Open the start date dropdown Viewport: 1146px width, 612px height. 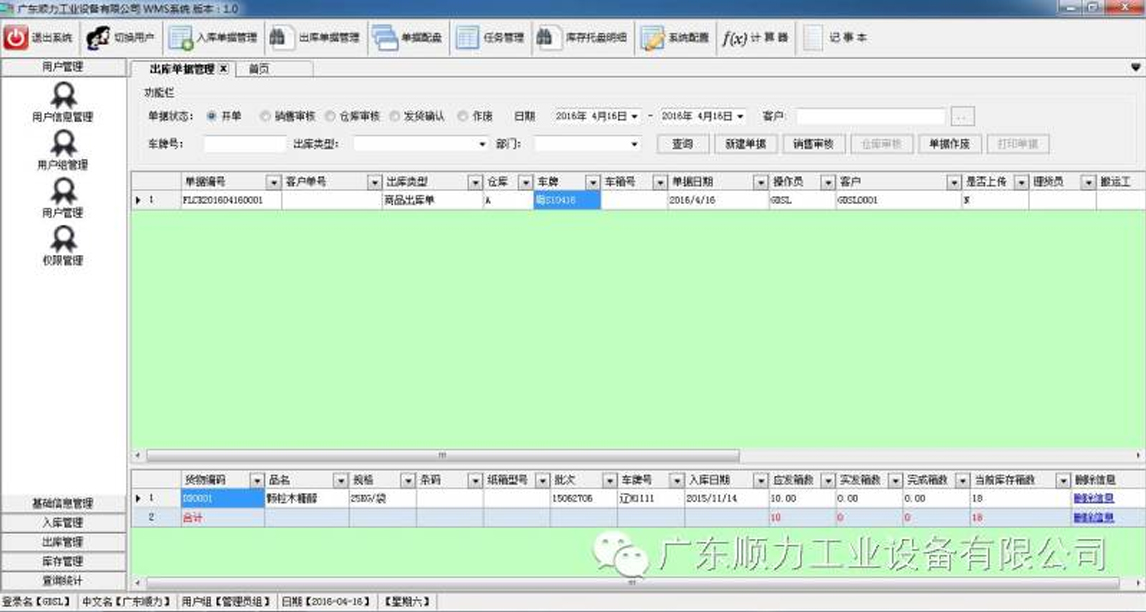(632, 114)
